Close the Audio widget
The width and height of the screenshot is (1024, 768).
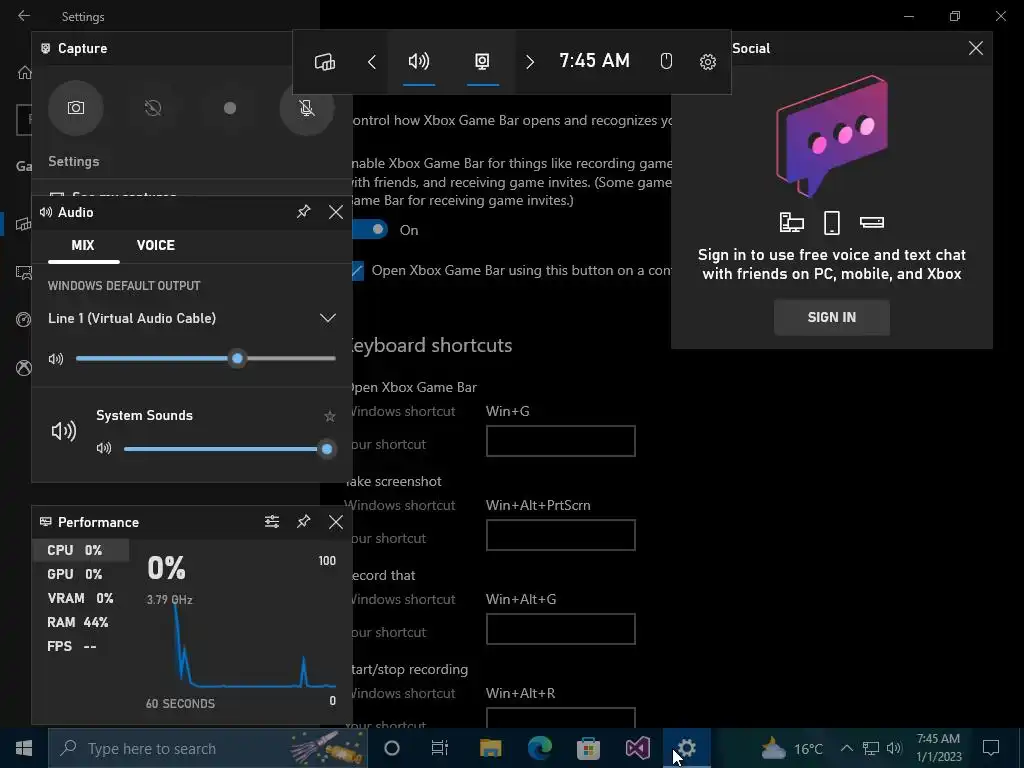(x=336, y=212)
